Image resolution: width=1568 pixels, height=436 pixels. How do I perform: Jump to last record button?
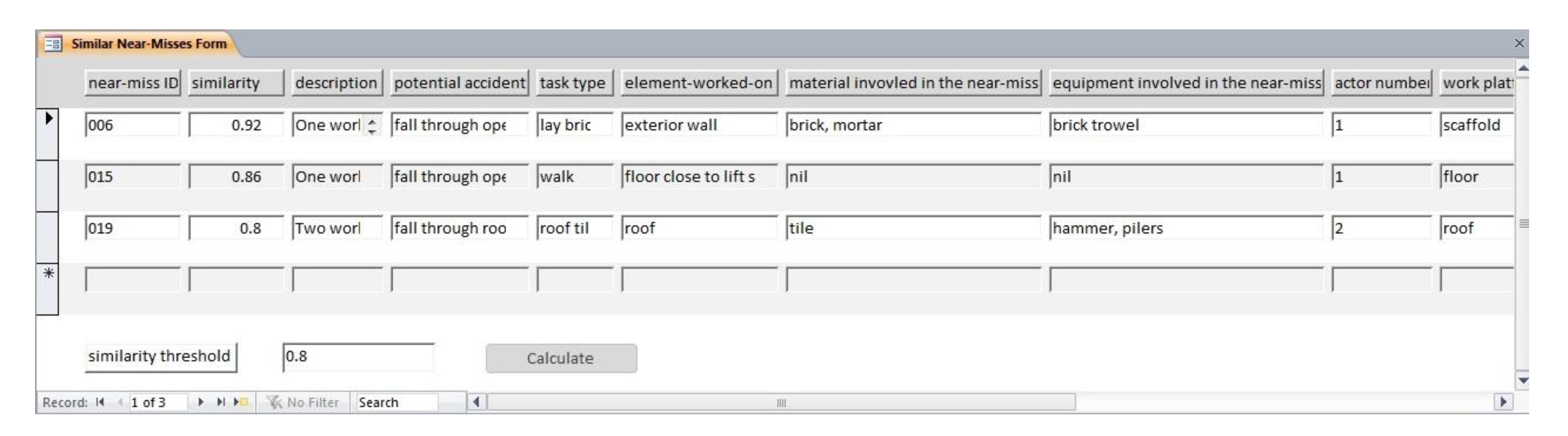[x=221, y=402]
